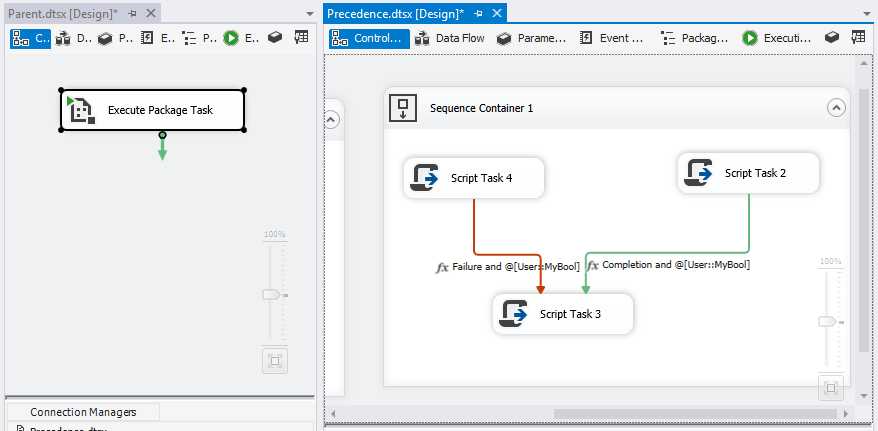Click horizontal scrollbar thumb in Precedence.dtsx designer
Image resolution: width=878 pixels, height=431 pixels.
coord(697,414)
